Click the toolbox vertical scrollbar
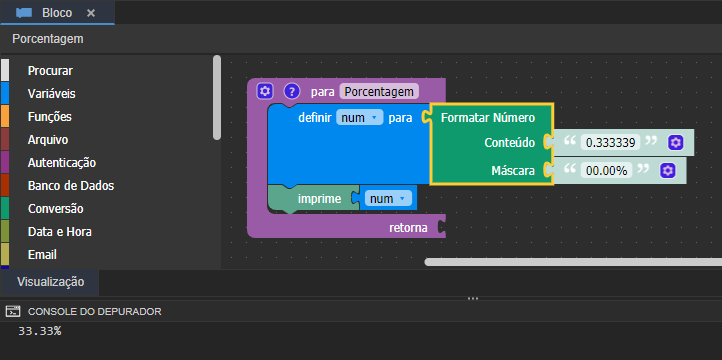Image resolution: width=722 pixels, height=360 pixels. pyautogui.click(x=217, y=98)
